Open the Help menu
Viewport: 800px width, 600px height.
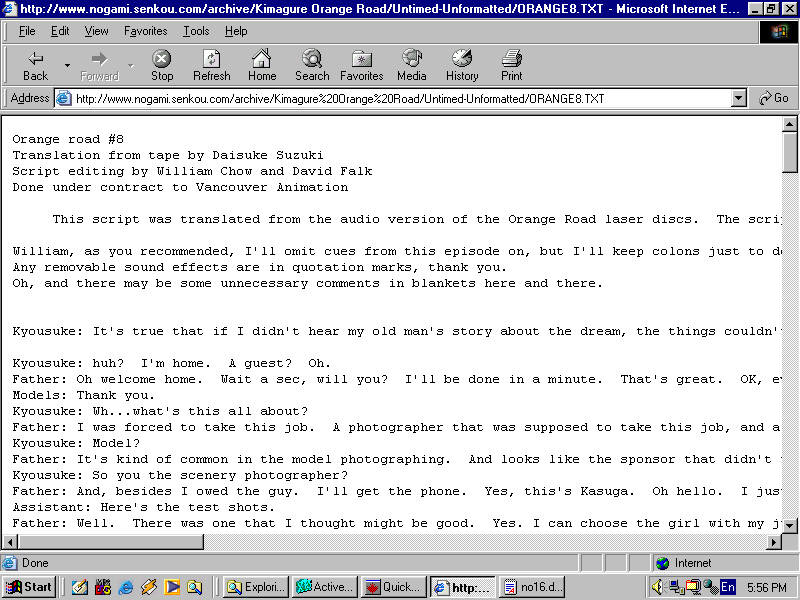(x=236, y=31)
